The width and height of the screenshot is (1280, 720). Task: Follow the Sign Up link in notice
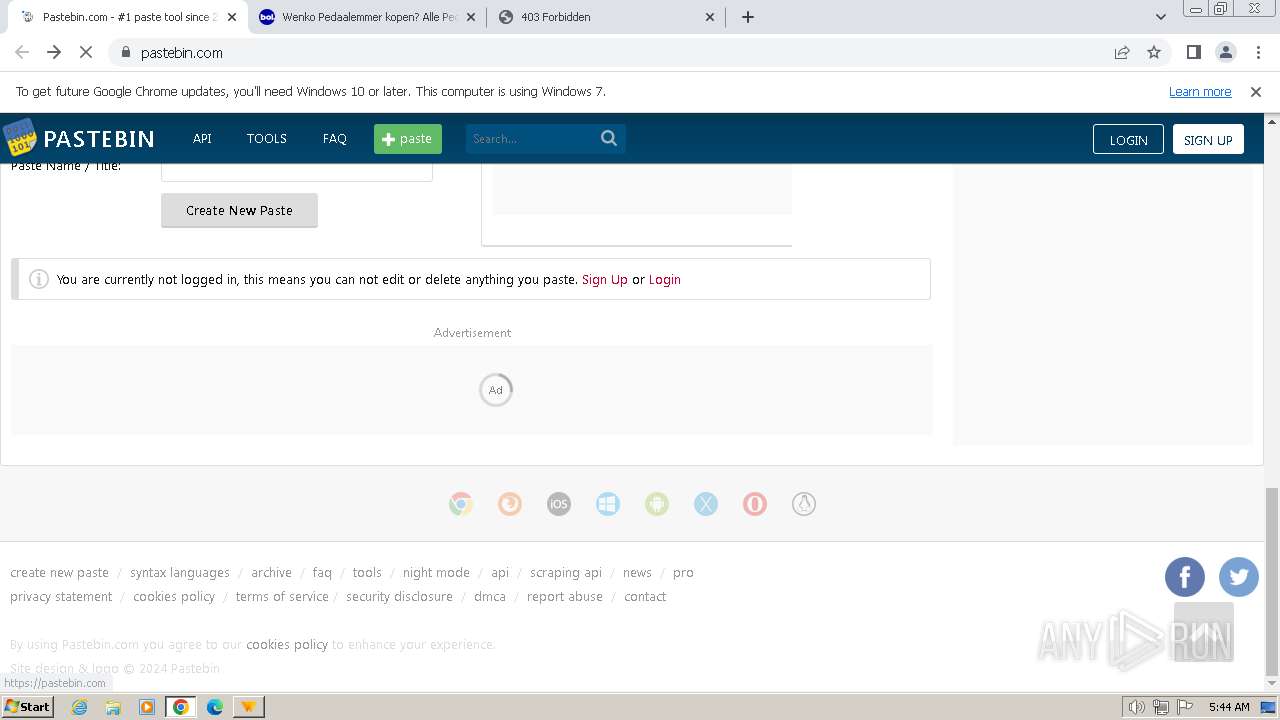pyautogui.click(x=605, y=279)
